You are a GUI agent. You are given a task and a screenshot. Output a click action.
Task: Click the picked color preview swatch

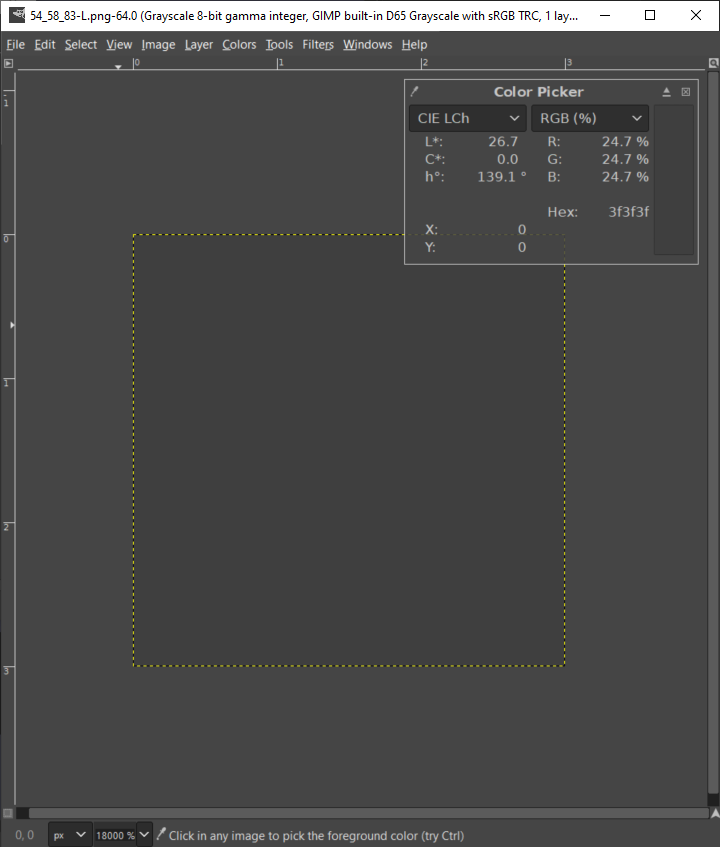pyautogui.click(x=674, y=180)
